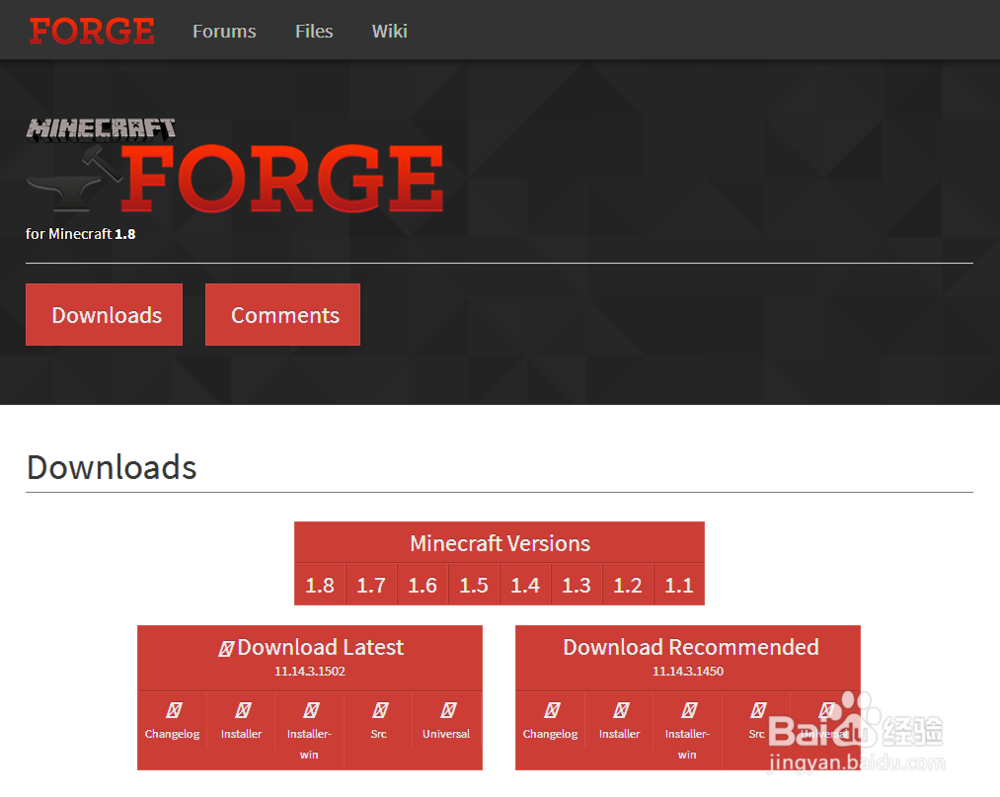This screenshot has height=797, width=1000.
Task: Click Installer icon under Download Recommended
Action: click(621, 710)
